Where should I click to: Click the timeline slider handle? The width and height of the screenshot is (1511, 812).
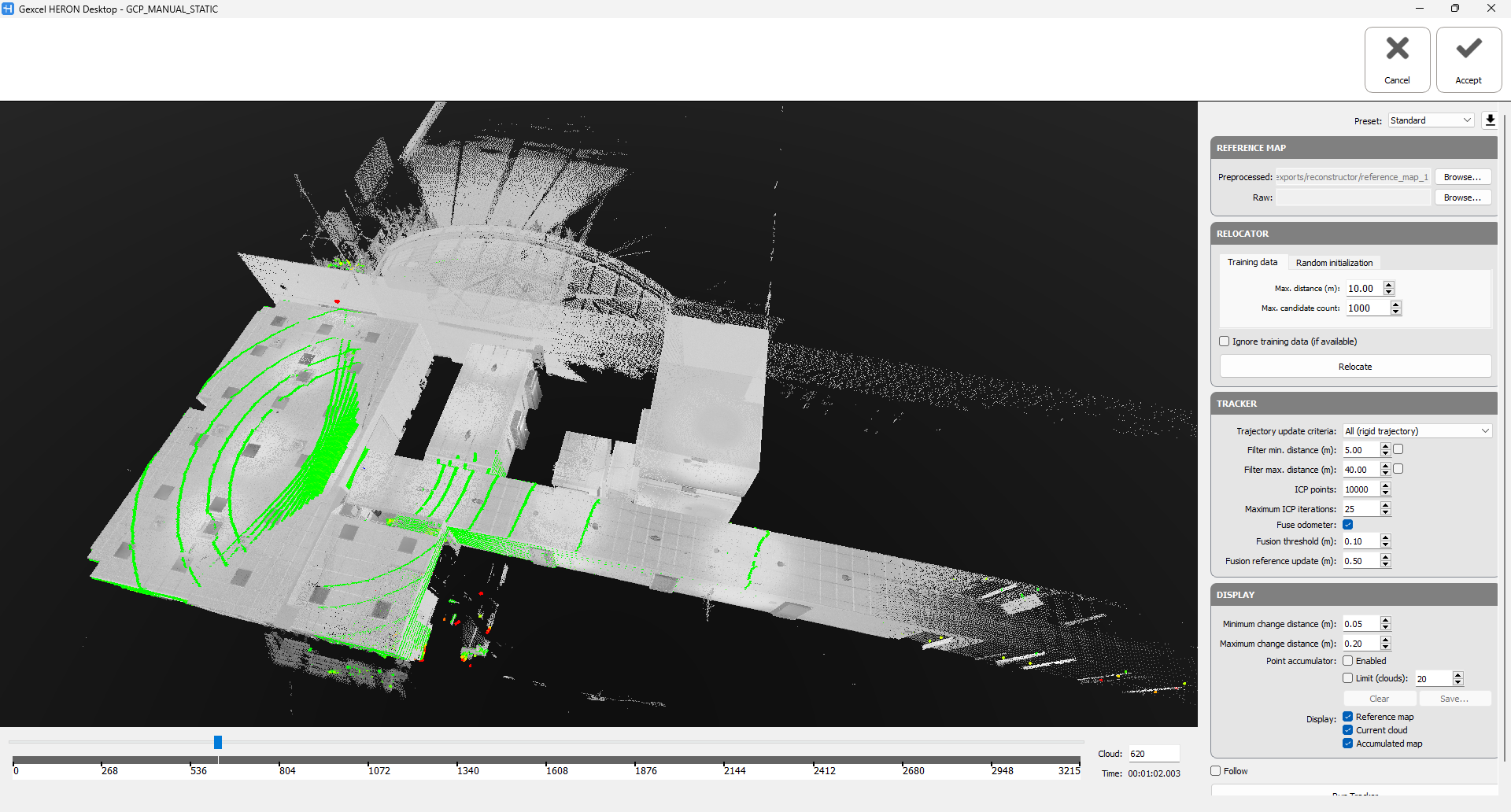click(218, 742)
